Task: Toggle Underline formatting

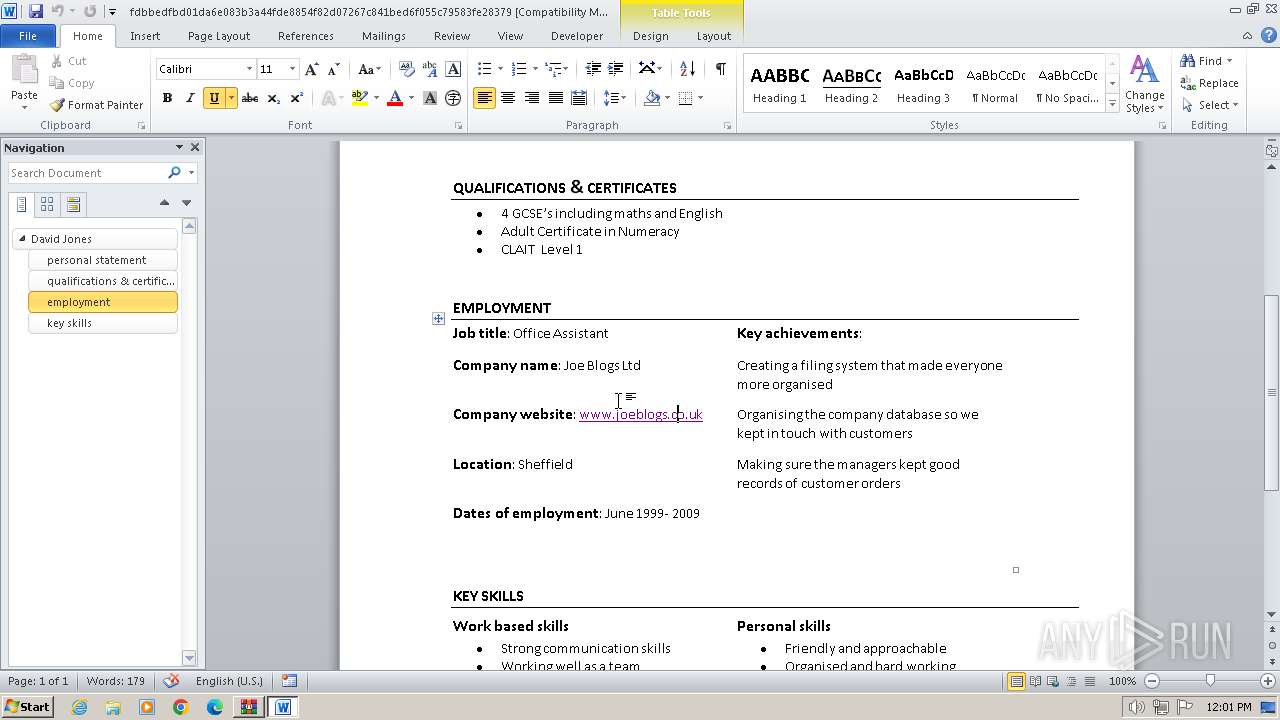Action: tap(213, 98)
